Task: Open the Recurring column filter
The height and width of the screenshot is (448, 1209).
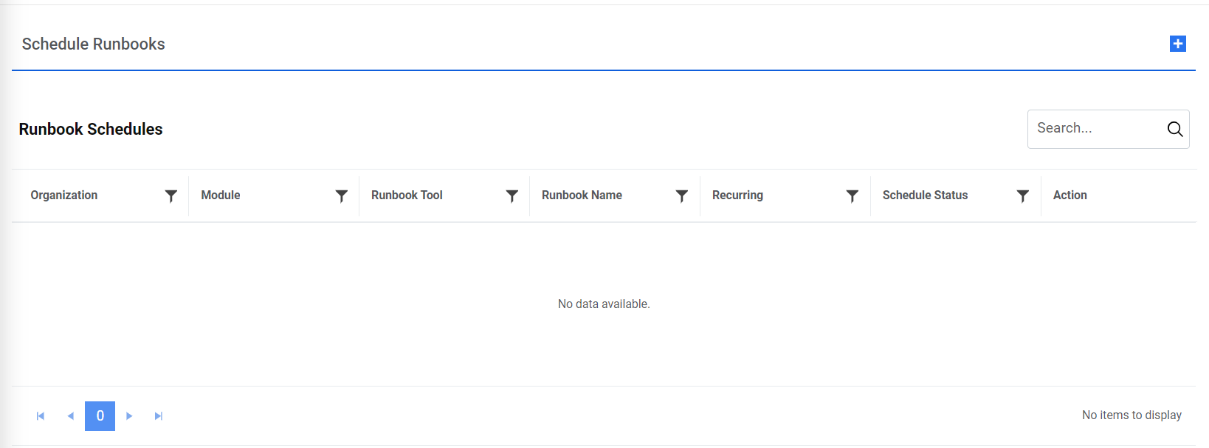Action: (852, 196)
